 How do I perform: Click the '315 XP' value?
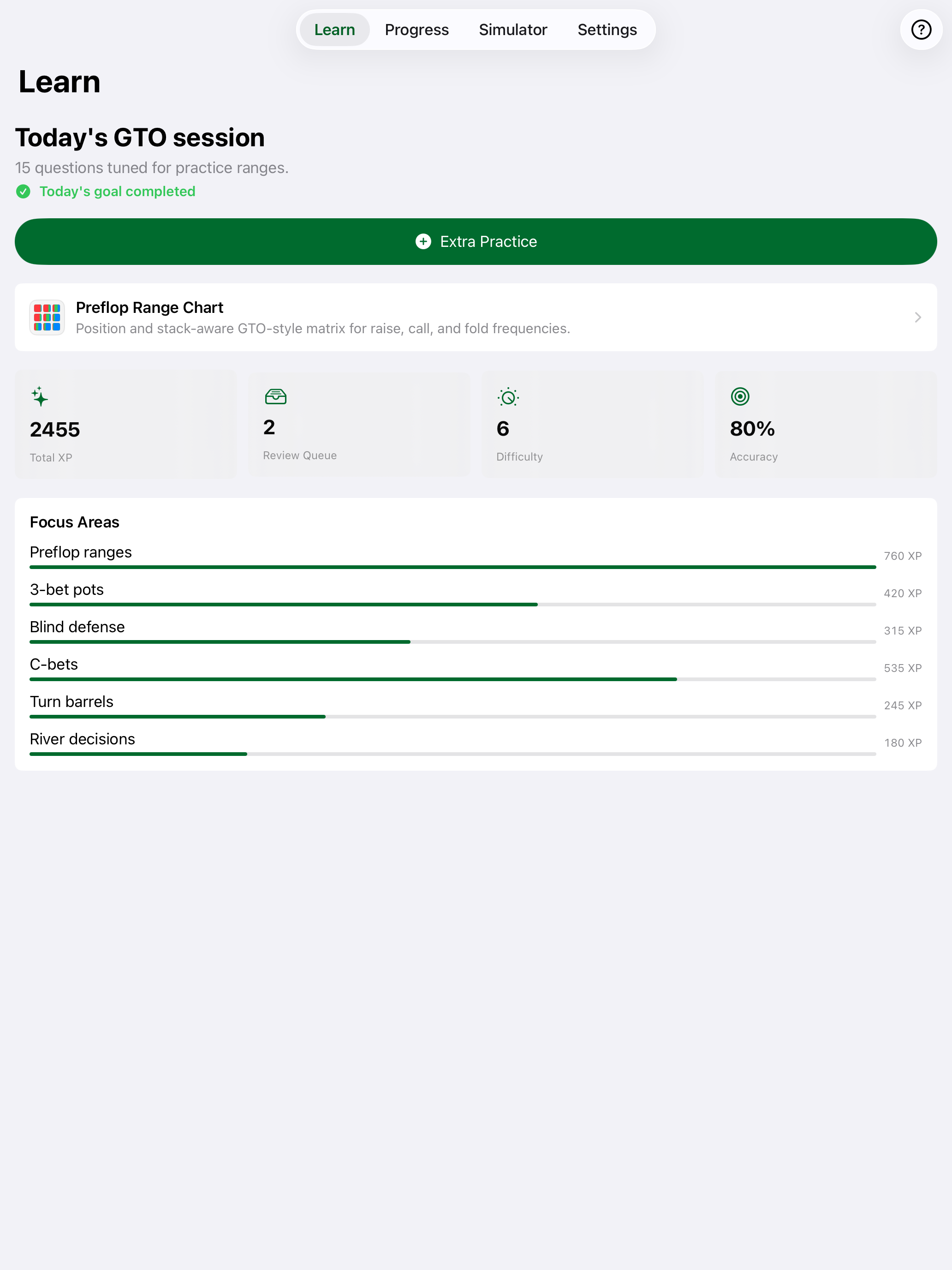coord(903,630)
